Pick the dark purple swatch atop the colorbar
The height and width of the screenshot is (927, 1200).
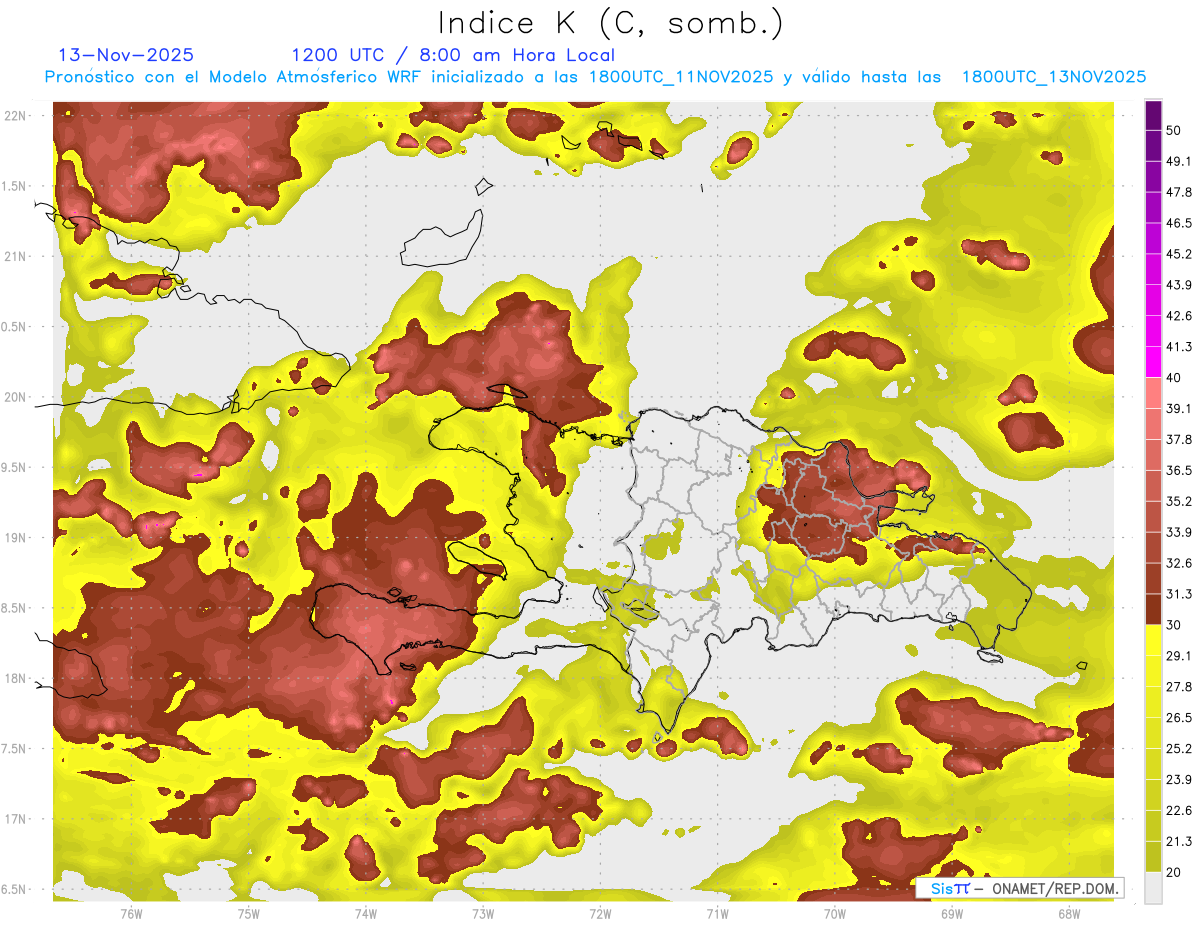point(1154,115)
